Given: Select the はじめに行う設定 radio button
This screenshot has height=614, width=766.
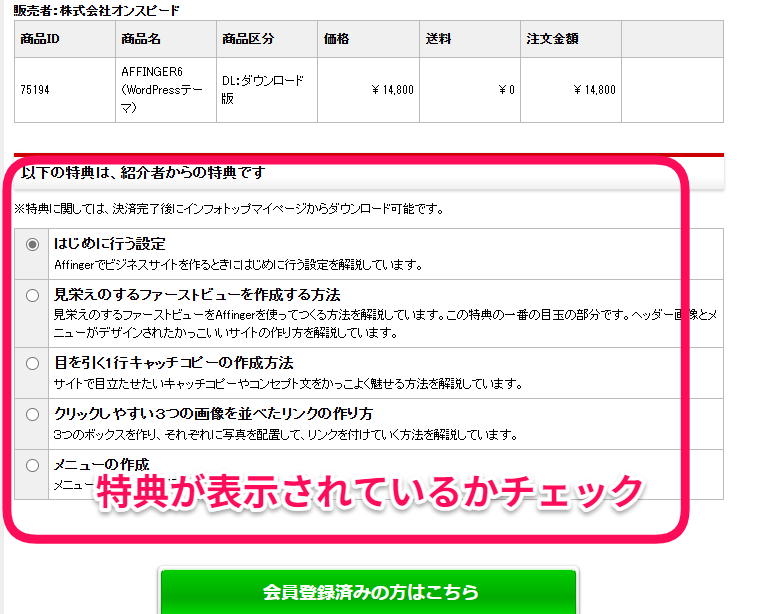Looking at the screenshot, I should (33, 244).
